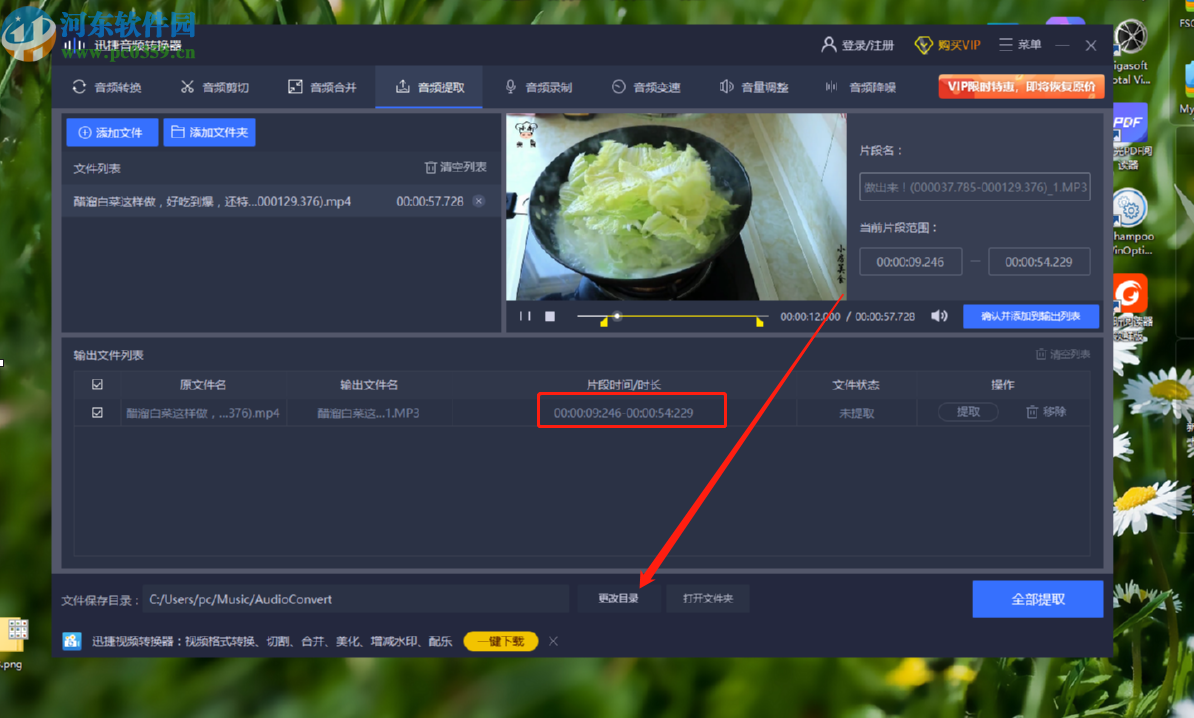The image size is (1194, 718).
Task: Mute the preview audio speaker icon
Action: coord(938,315)
